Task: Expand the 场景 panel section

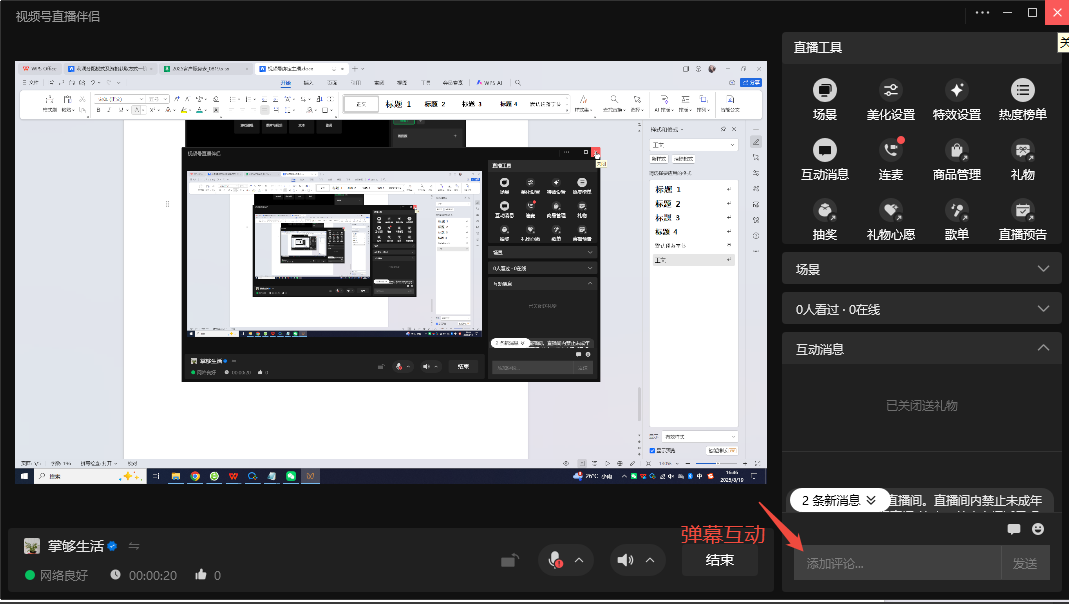Action: coord(1043,269)
